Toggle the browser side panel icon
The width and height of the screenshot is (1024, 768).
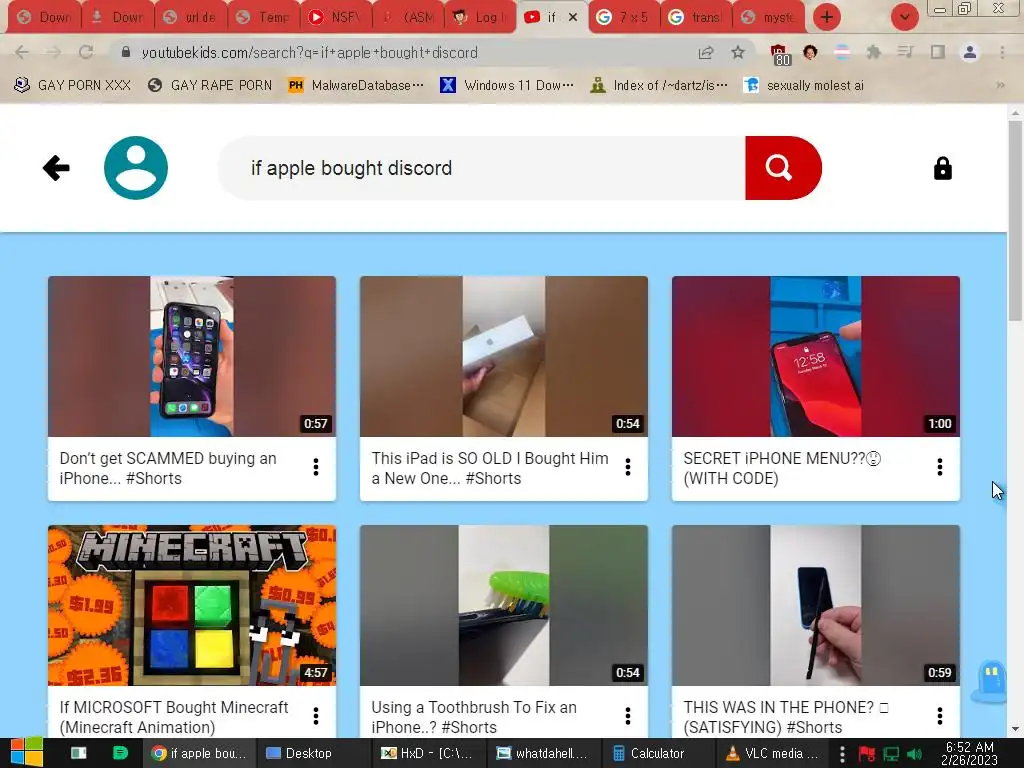coord(938,52)
